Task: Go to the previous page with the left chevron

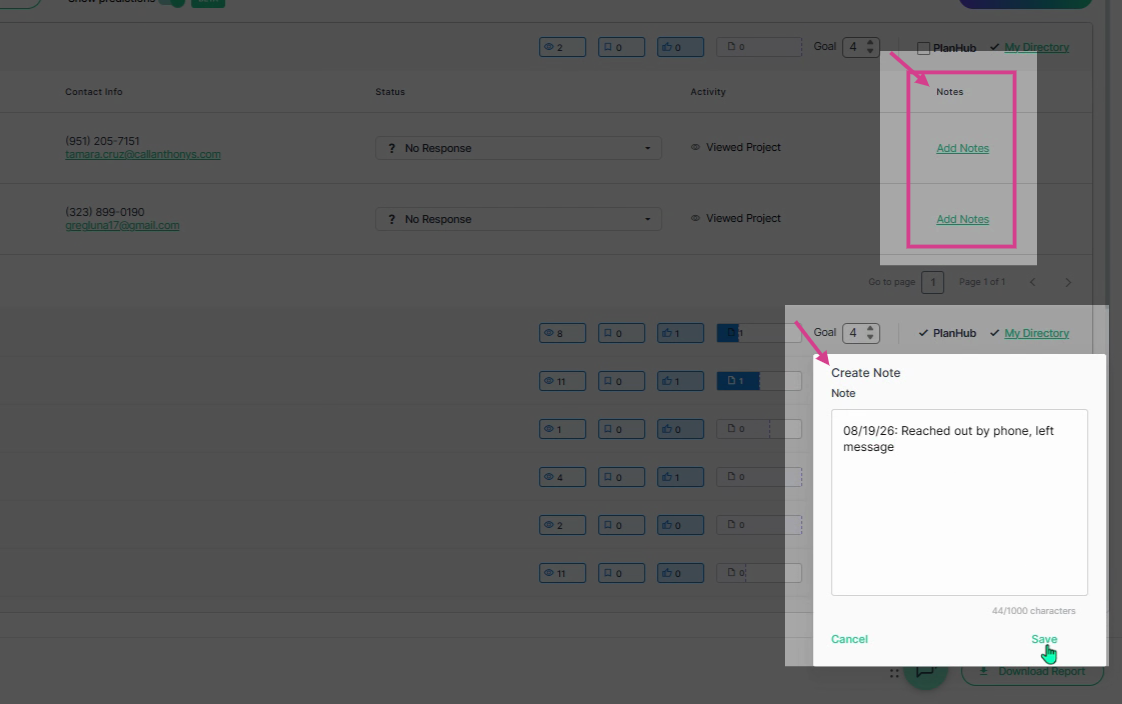Action: point(1032,283)
